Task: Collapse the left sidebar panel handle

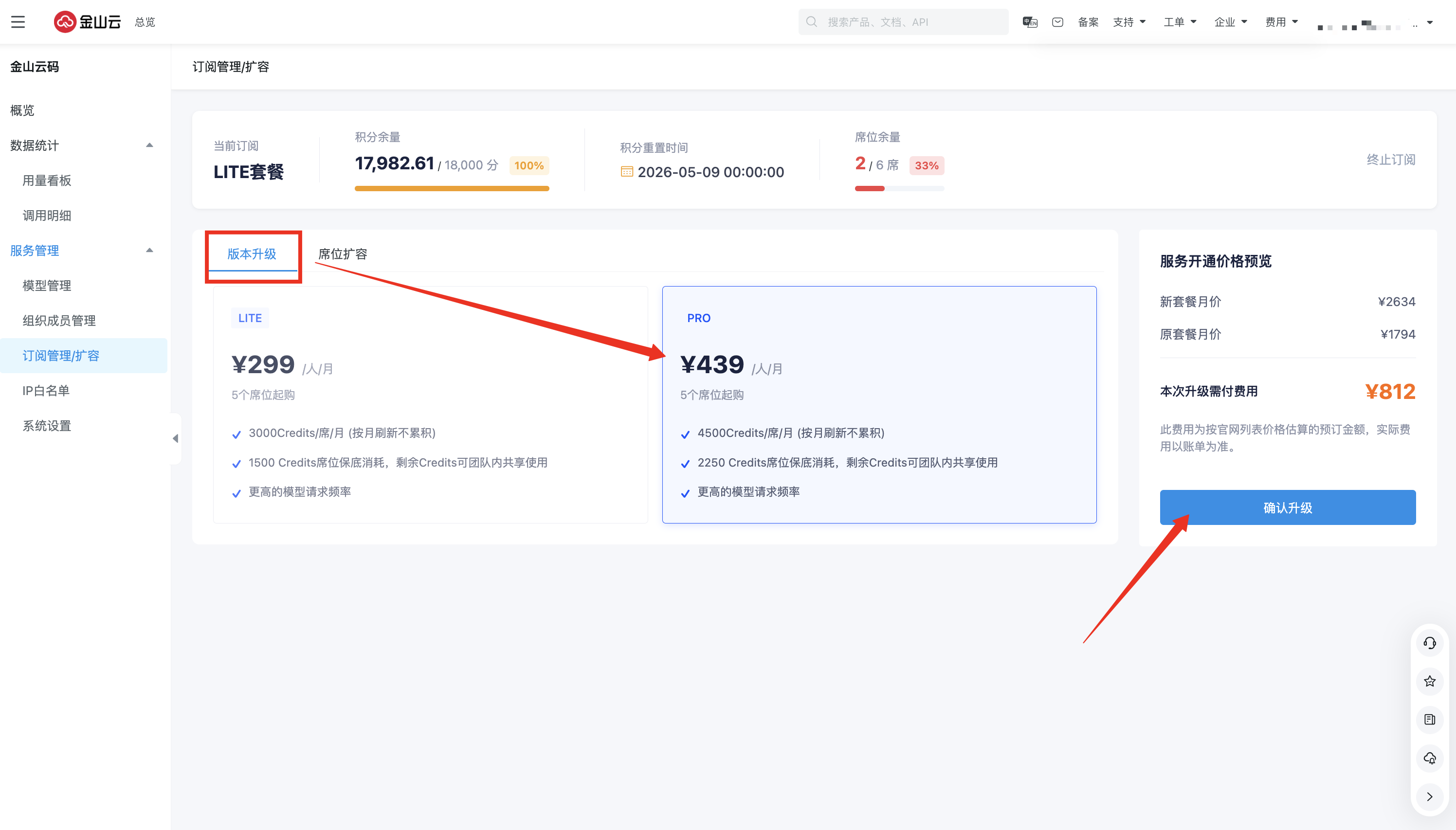Action: point(176,438)
